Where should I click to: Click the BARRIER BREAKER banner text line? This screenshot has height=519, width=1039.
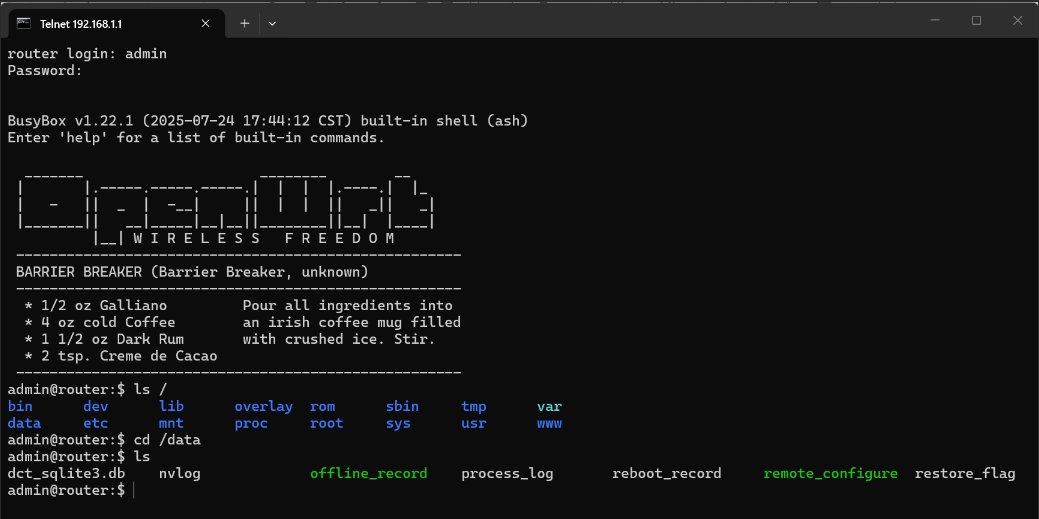coord(192,272)
